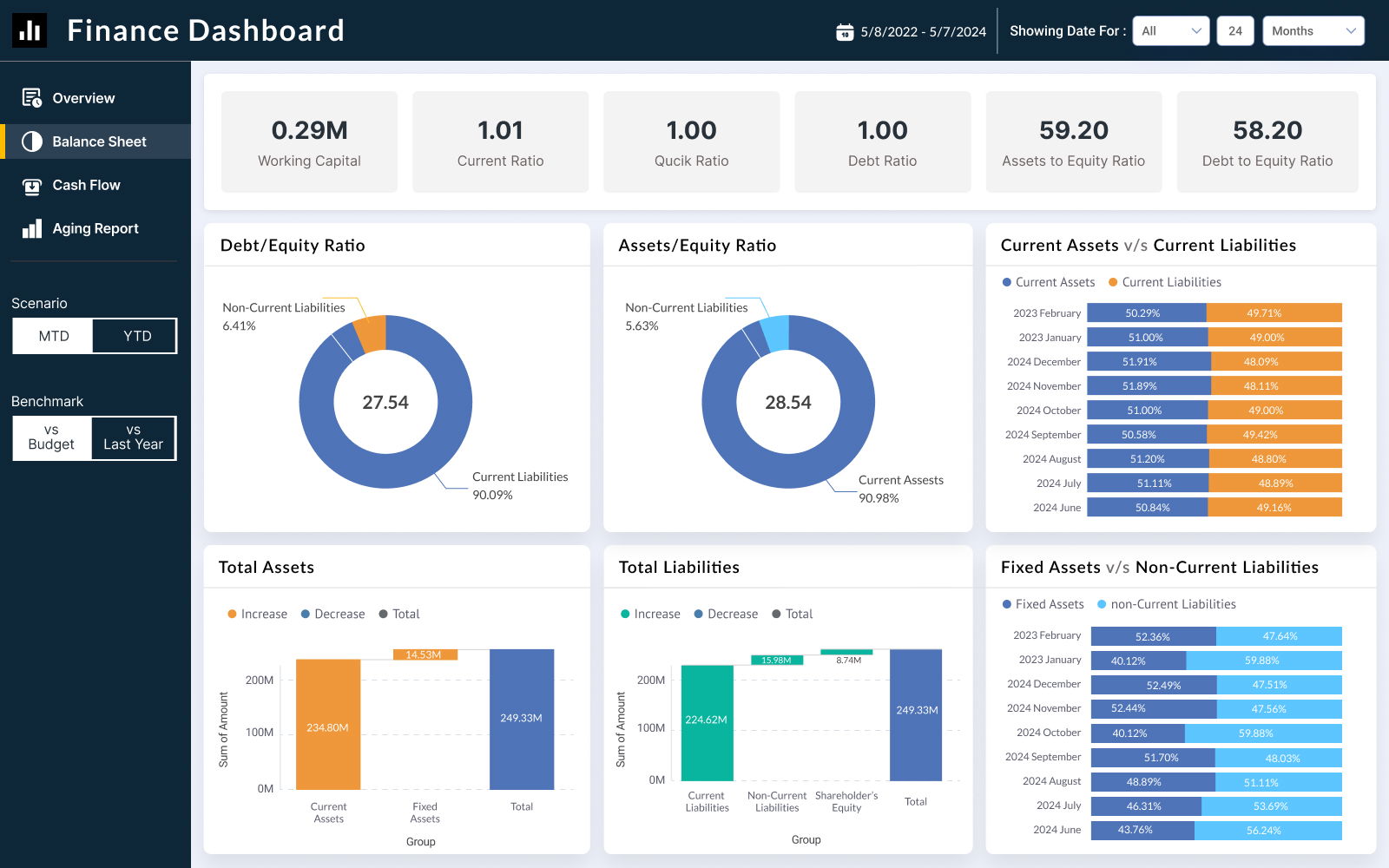Screen dimensions: 1389x868
Task: Go to the Aging Report page
Action: [x=95, y=228]
